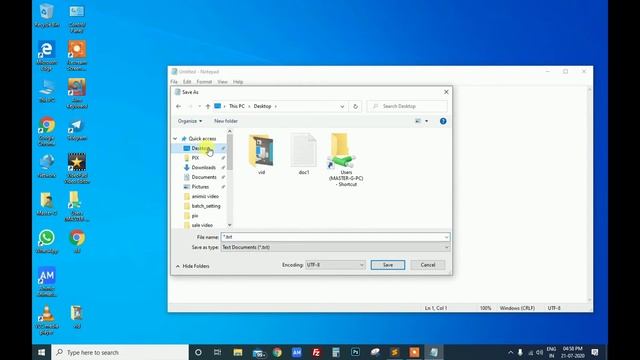Viewport: 640px width, 360px height.
Task: Select the Users (MASTER-G-PC) shortcut icon
Action: tap(343, 151)
